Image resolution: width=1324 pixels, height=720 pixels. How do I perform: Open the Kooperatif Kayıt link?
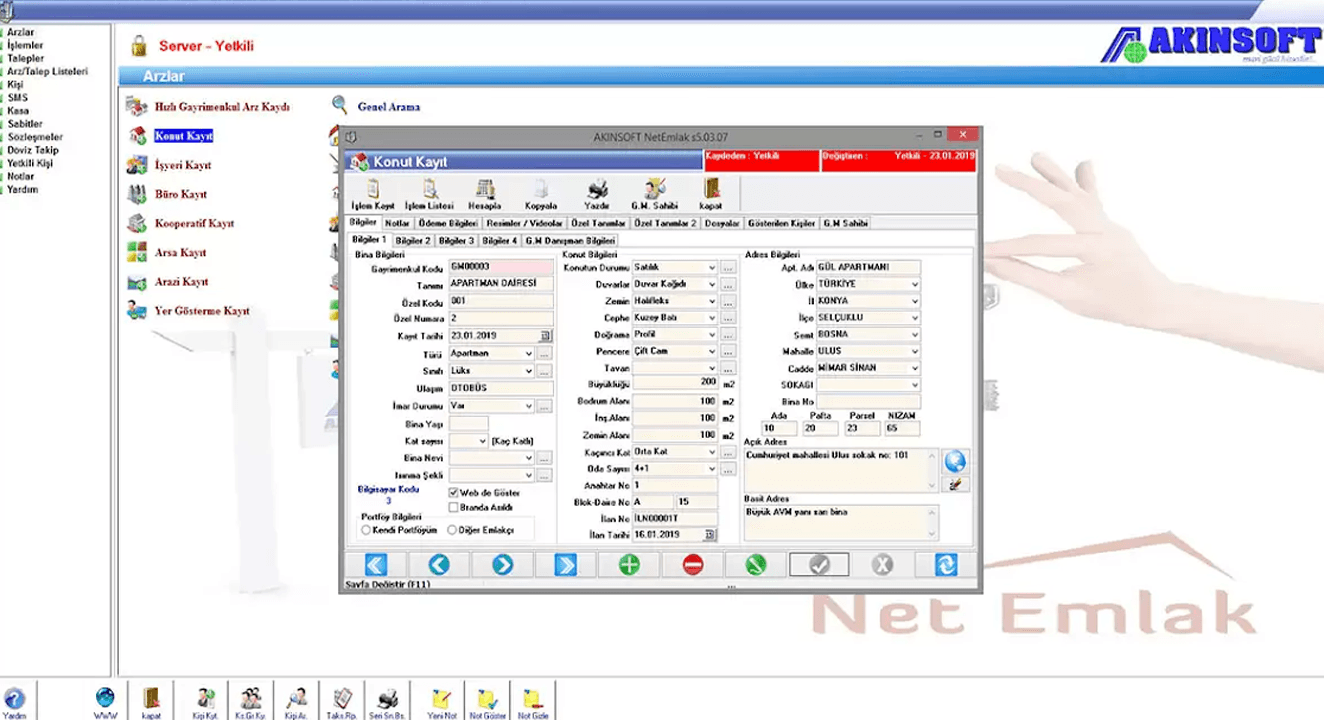pos(194,223)
